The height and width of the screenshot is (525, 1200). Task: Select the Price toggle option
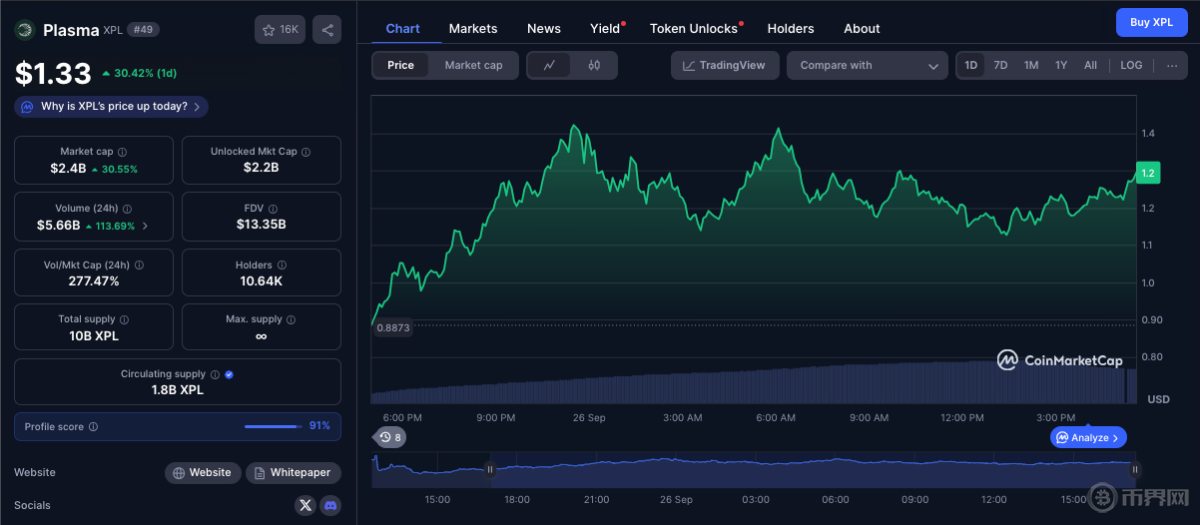[x=401, y=66]
